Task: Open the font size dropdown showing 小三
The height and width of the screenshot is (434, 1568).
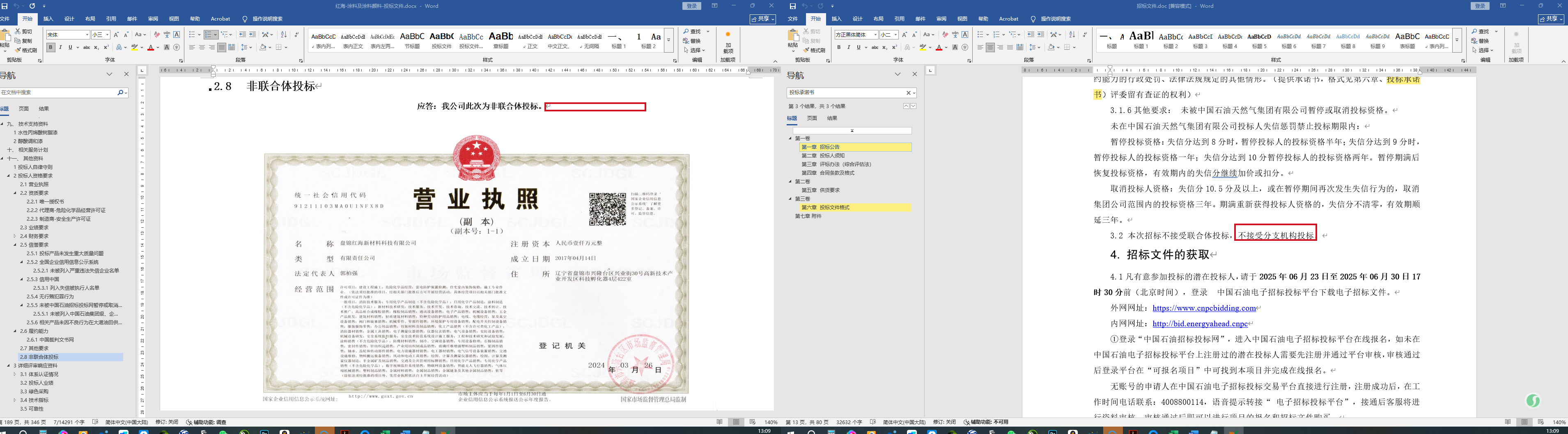Action: pyautogui.click(x=107, y=35)
